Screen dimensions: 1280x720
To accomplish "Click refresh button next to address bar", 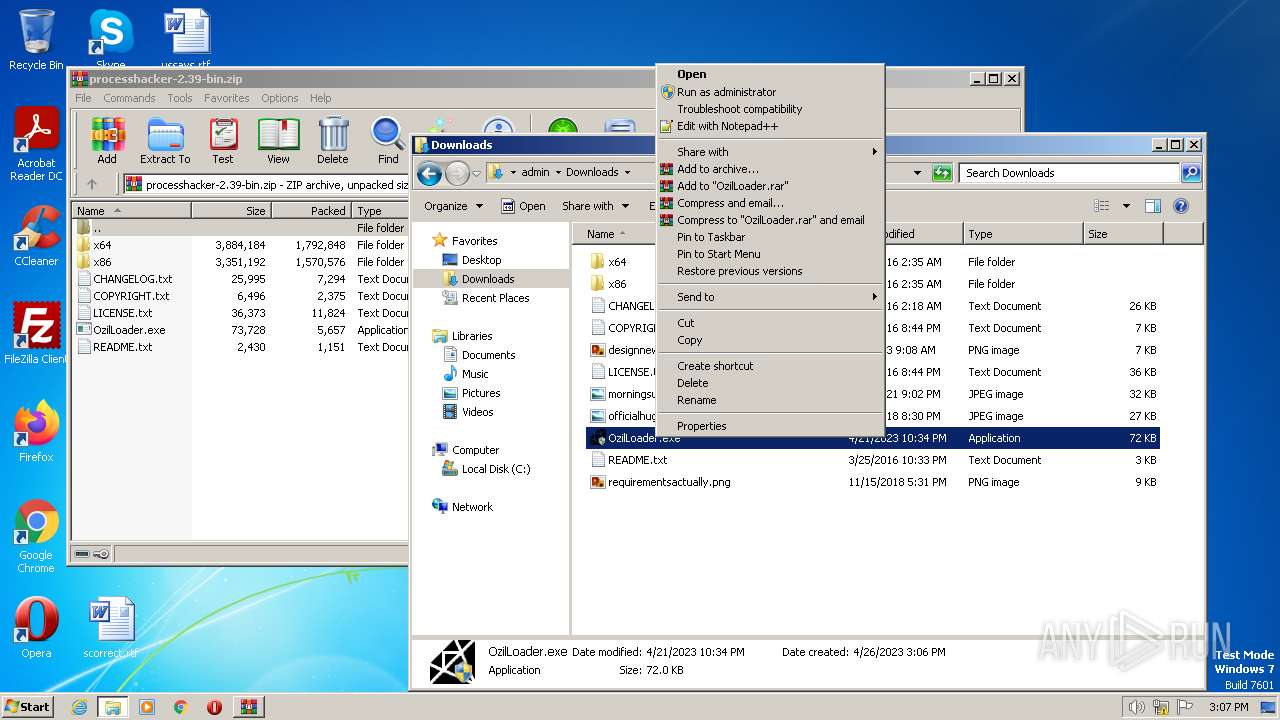I will tap(941, 173).
